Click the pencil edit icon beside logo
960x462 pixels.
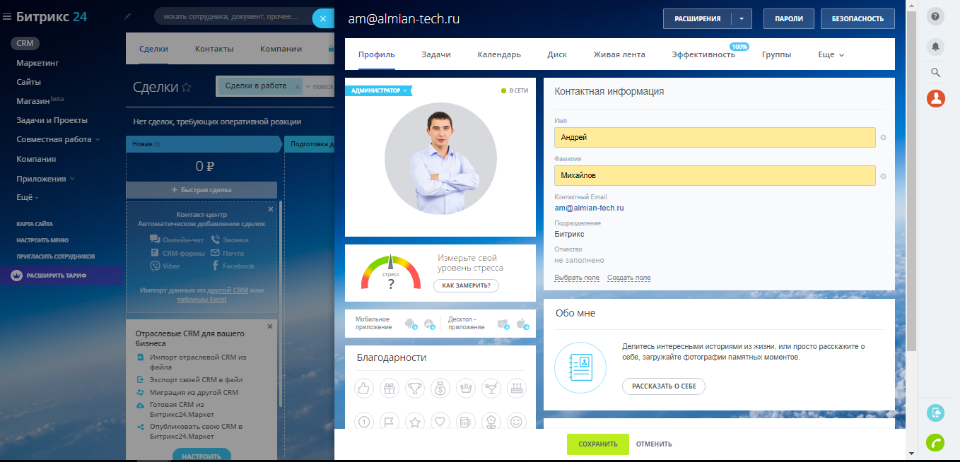(128, 17)
